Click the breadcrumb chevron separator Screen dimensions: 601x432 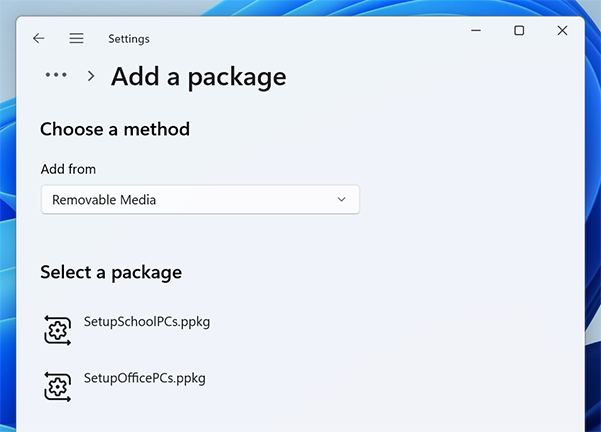[x=91, y=76]
